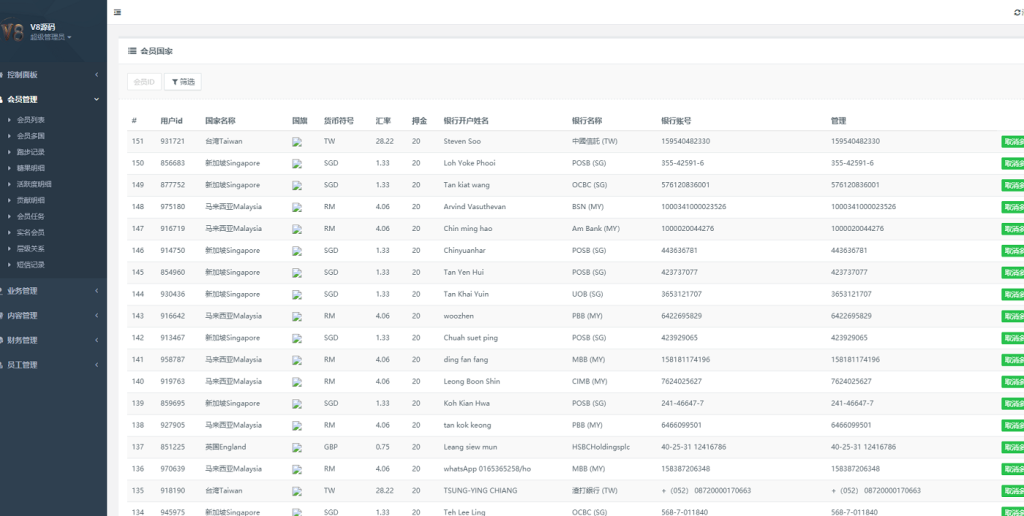Viewport: 1024px width, 516px height.
Task: Click the refresh icon at top right
Action: click(1017, 12)
